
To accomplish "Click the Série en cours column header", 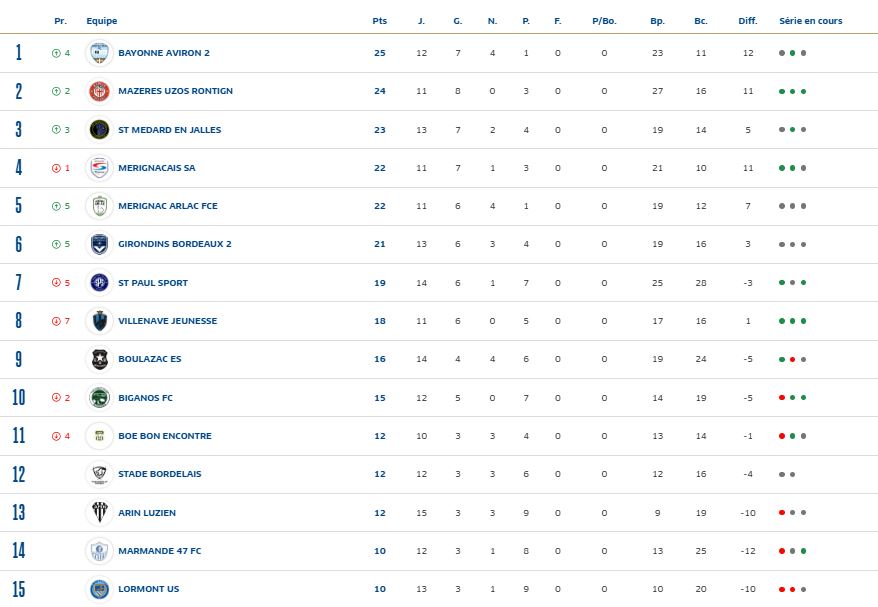I will [811, 21].
